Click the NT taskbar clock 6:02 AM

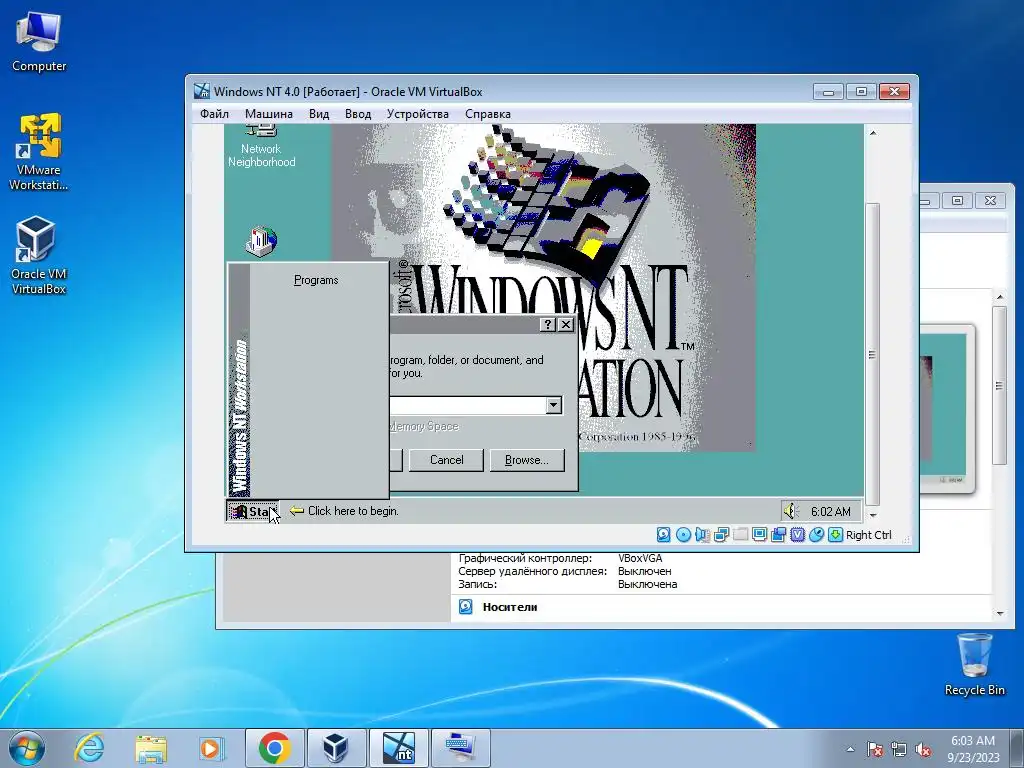pyautogui.click(x=831, y=511)
